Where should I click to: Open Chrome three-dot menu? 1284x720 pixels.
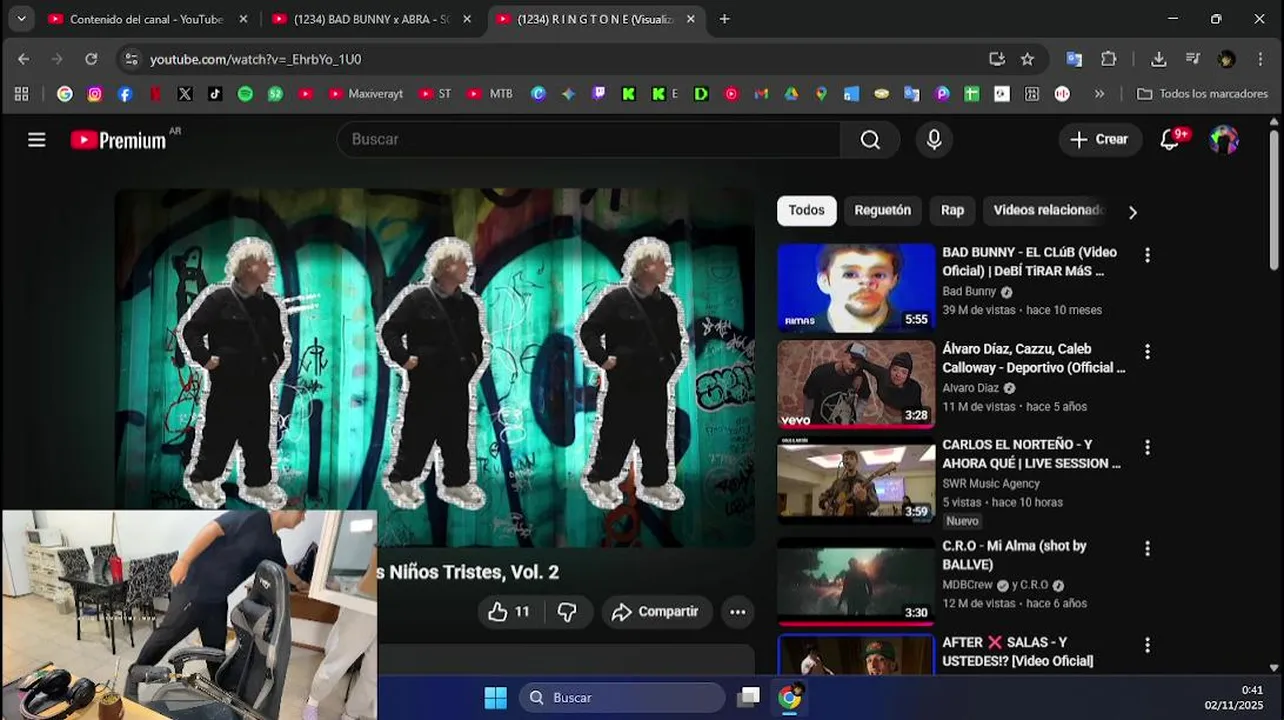[1259, 59]
